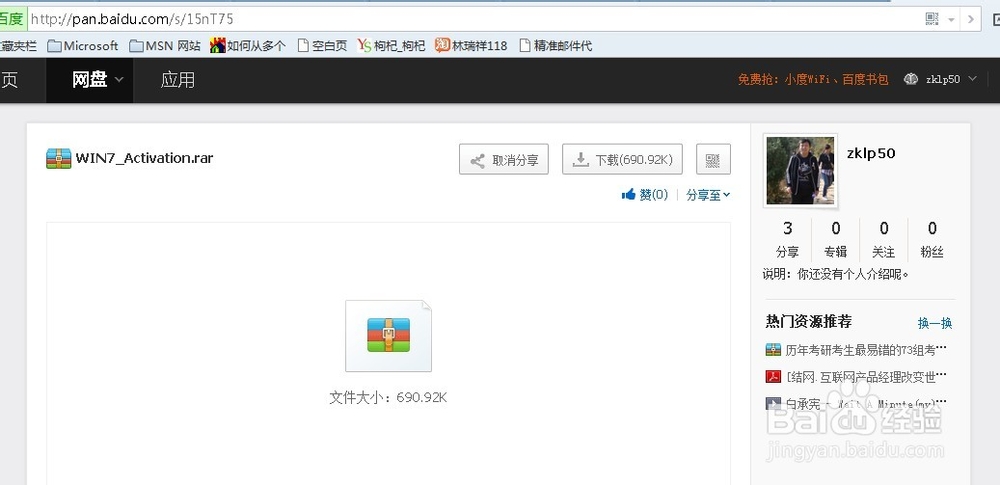
Task: View the 0 关注 count
Action: pyautogui.click(x=883, y=239)
